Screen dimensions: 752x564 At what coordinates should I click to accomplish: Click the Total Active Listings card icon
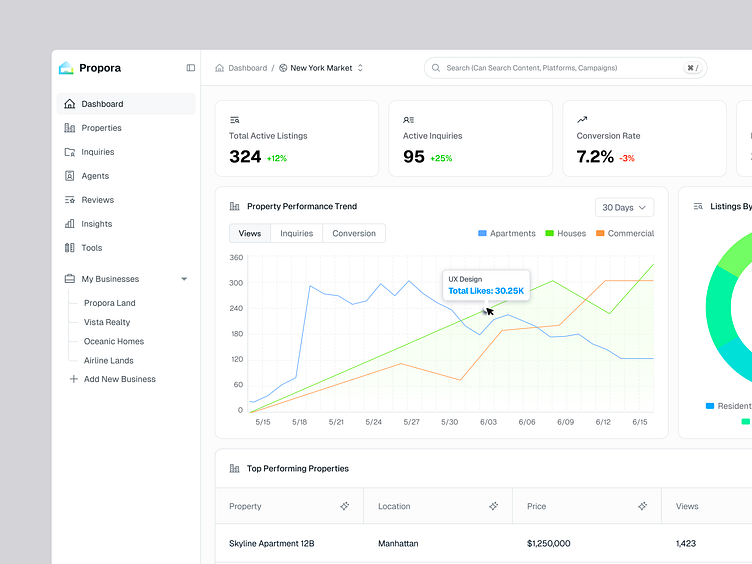235,120
